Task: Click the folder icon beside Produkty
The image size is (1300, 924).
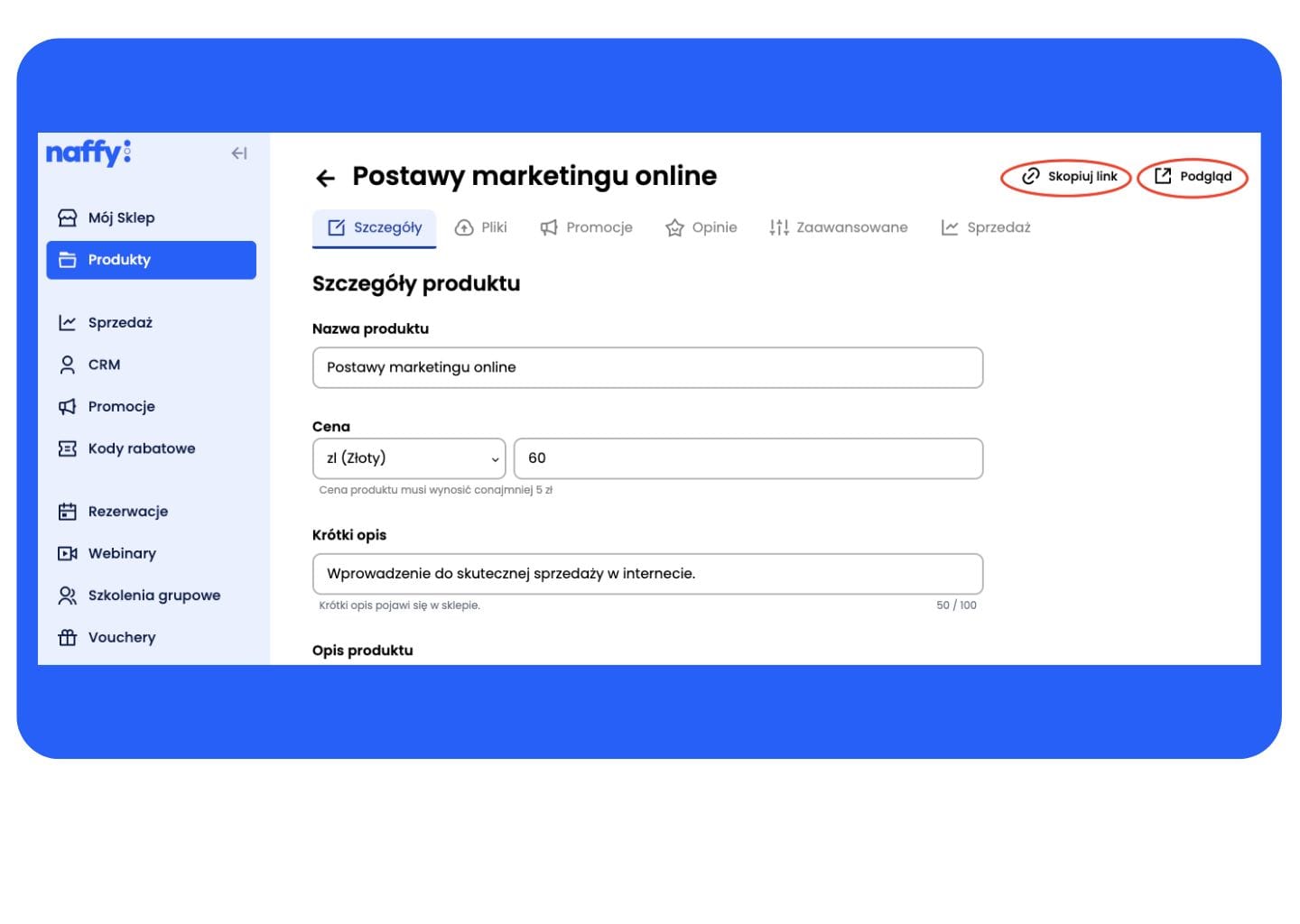Action: pos(68,260)
